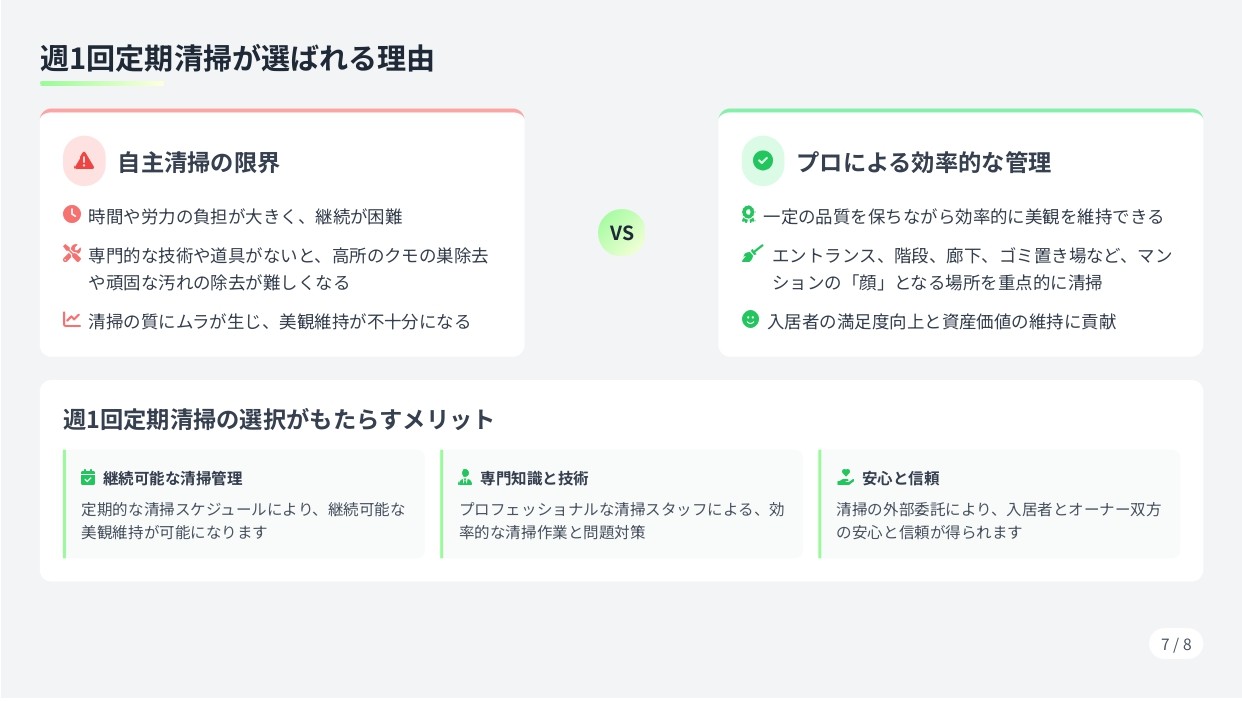Click the smiley face icon beside 入居者
Viewport: 1242px width, 702px height.
click(x=750, y=320)
